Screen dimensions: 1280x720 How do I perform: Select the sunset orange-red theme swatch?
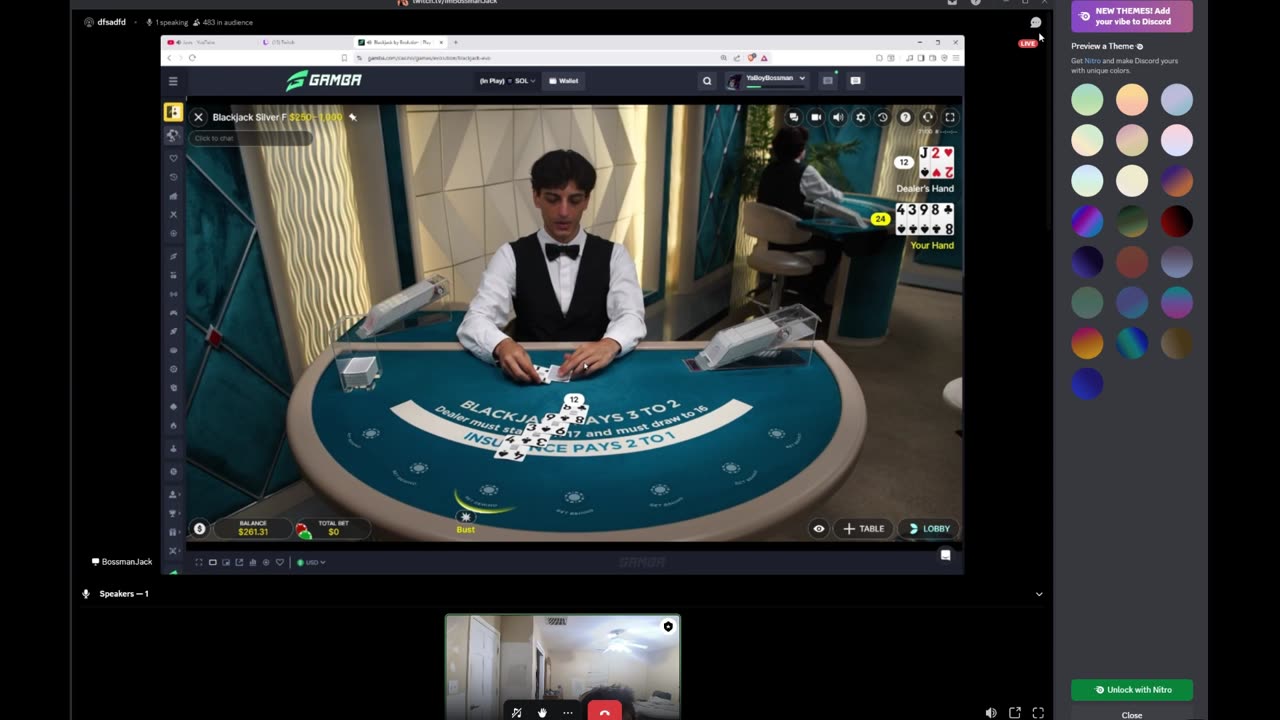point(1087,343)
